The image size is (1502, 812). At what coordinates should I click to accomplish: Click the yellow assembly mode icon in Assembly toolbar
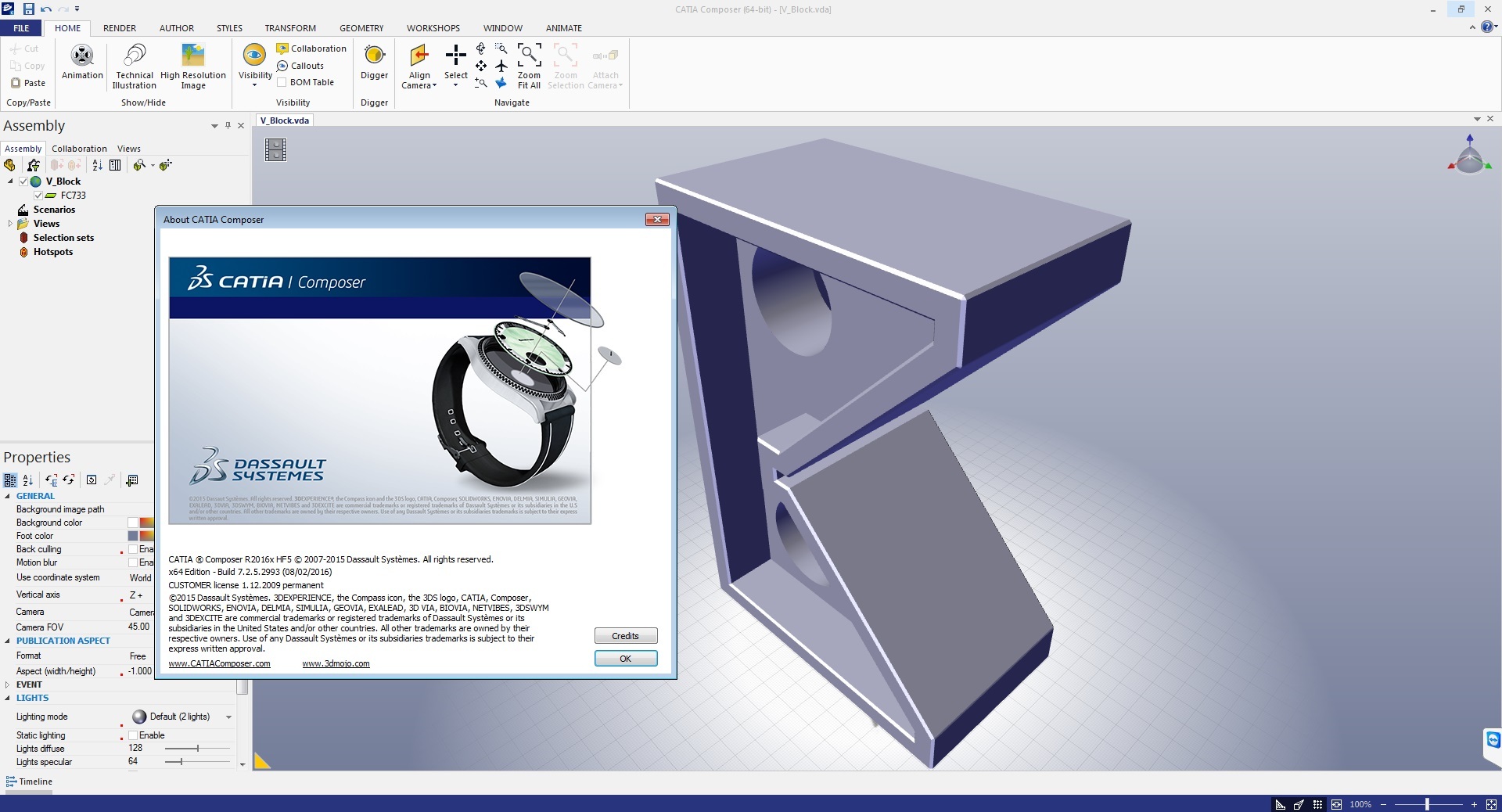point(9,165)
